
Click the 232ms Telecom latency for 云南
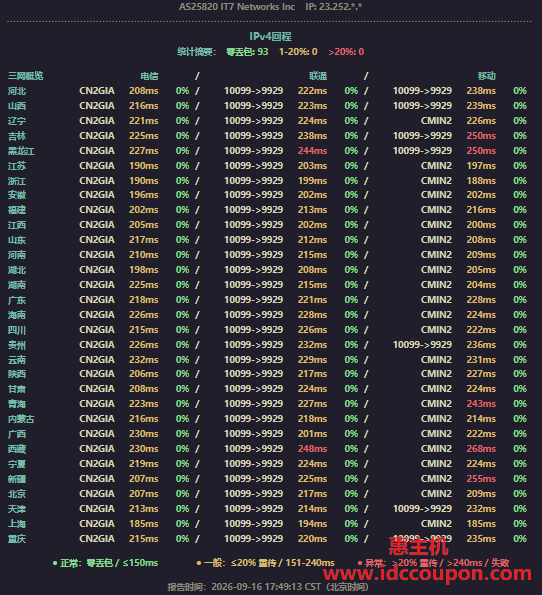[144, 360]
